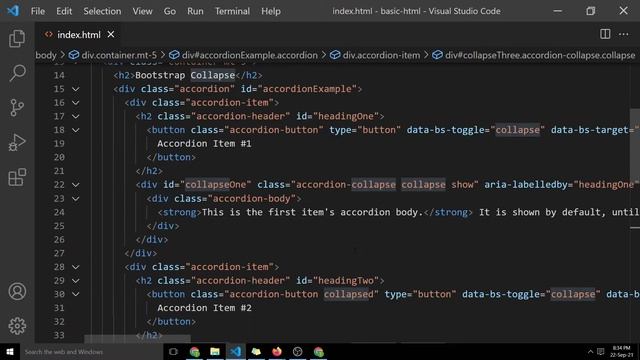The height and width of the screenshot is (360, 640).
Task: Open the Source Control view
Action: coord(17,108)
